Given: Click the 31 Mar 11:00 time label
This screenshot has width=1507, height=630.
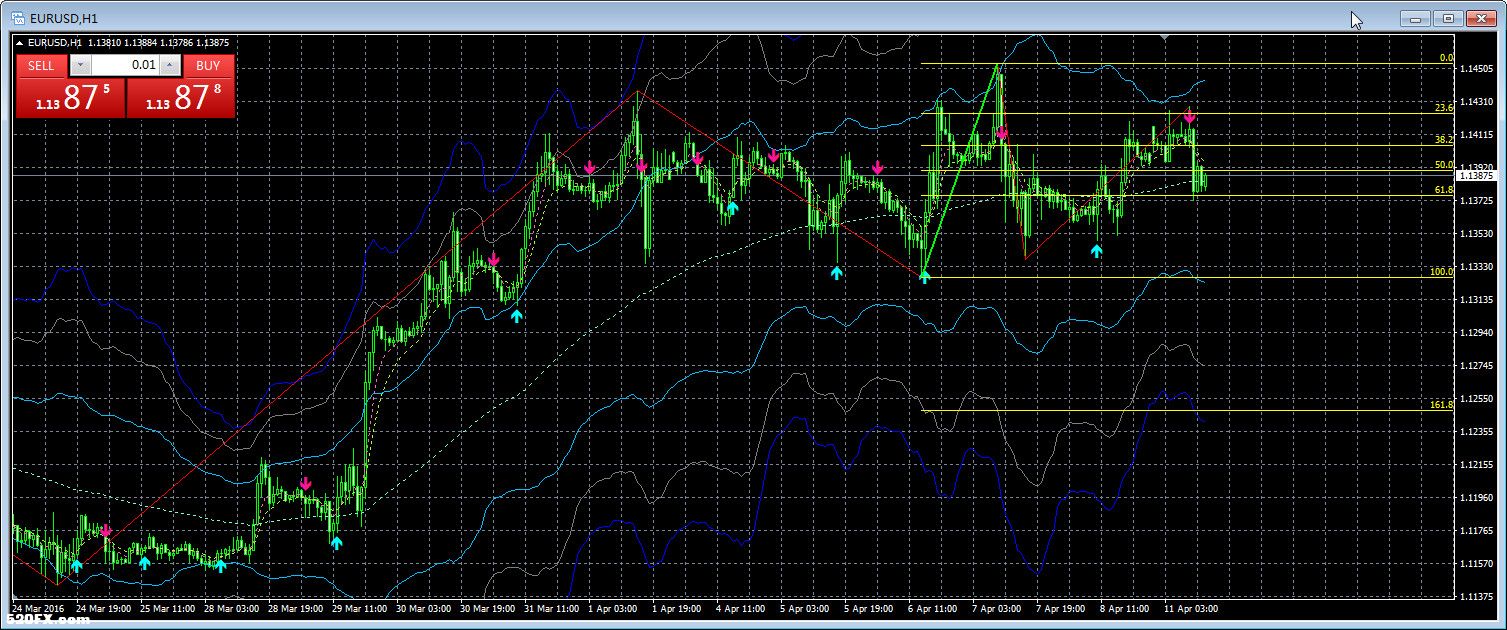Looking at the screenshot, I should tap(551, 608).
